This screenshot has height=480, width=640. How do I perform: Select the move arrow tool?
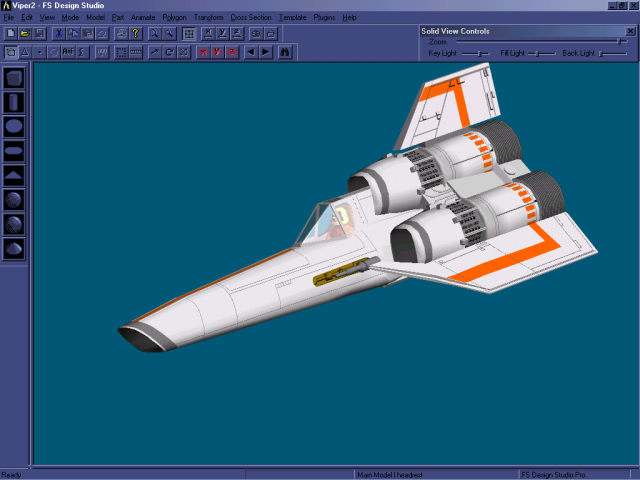point(155,52)
